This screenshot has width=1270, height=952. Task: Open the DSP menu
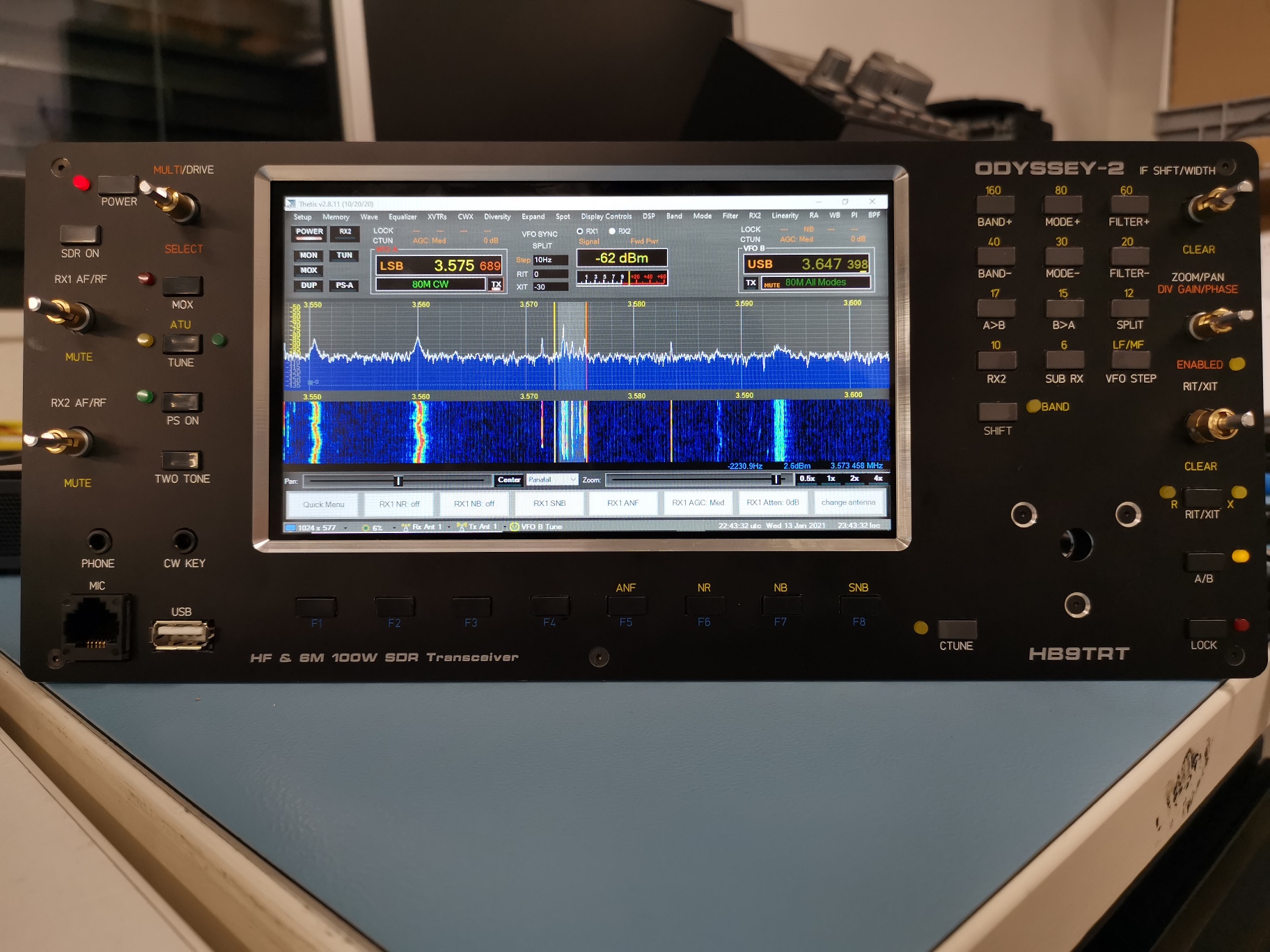click(x=648, y=216)
